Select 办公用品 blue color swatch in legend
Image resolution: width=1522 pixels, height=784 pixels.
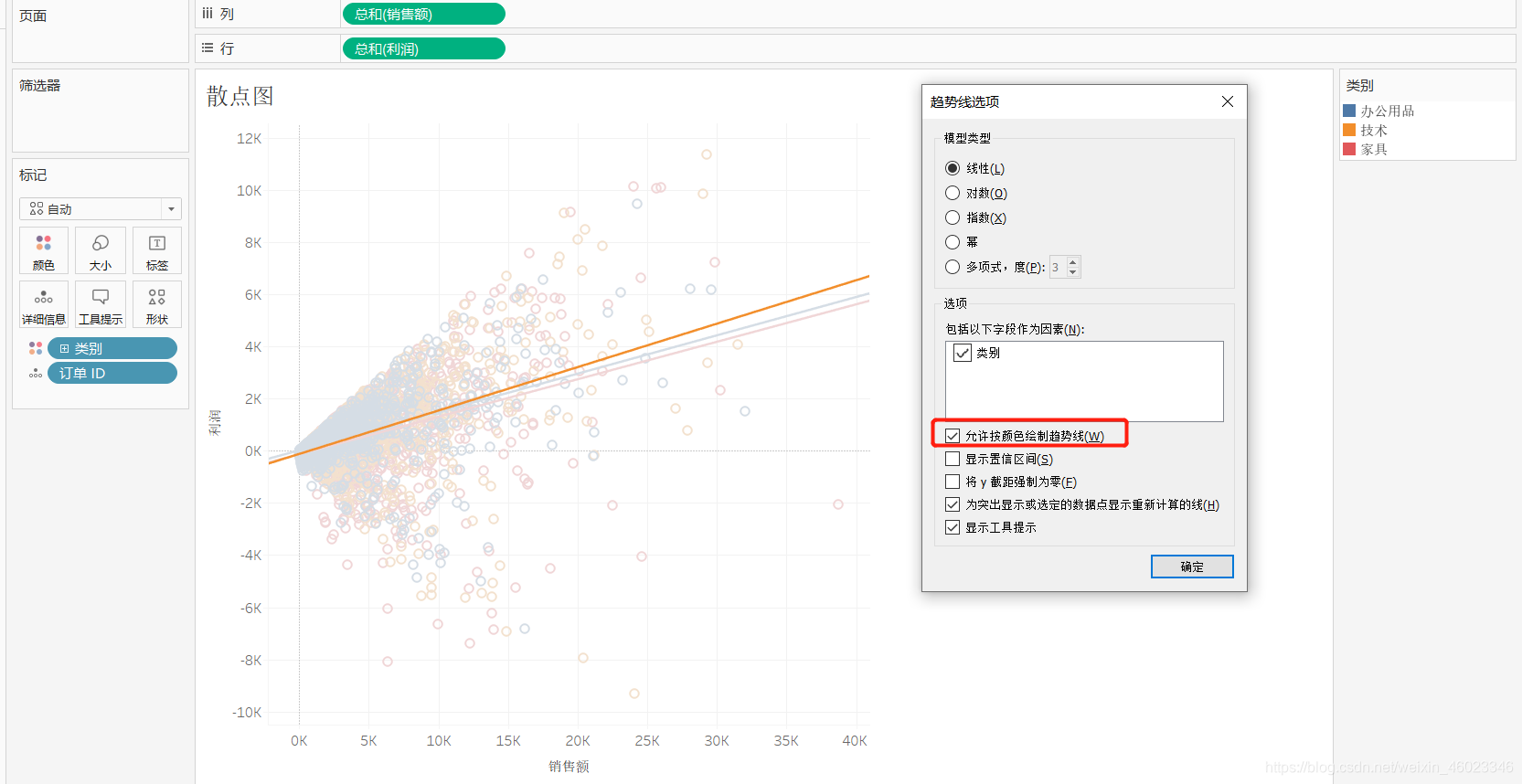click(1349, 111)
